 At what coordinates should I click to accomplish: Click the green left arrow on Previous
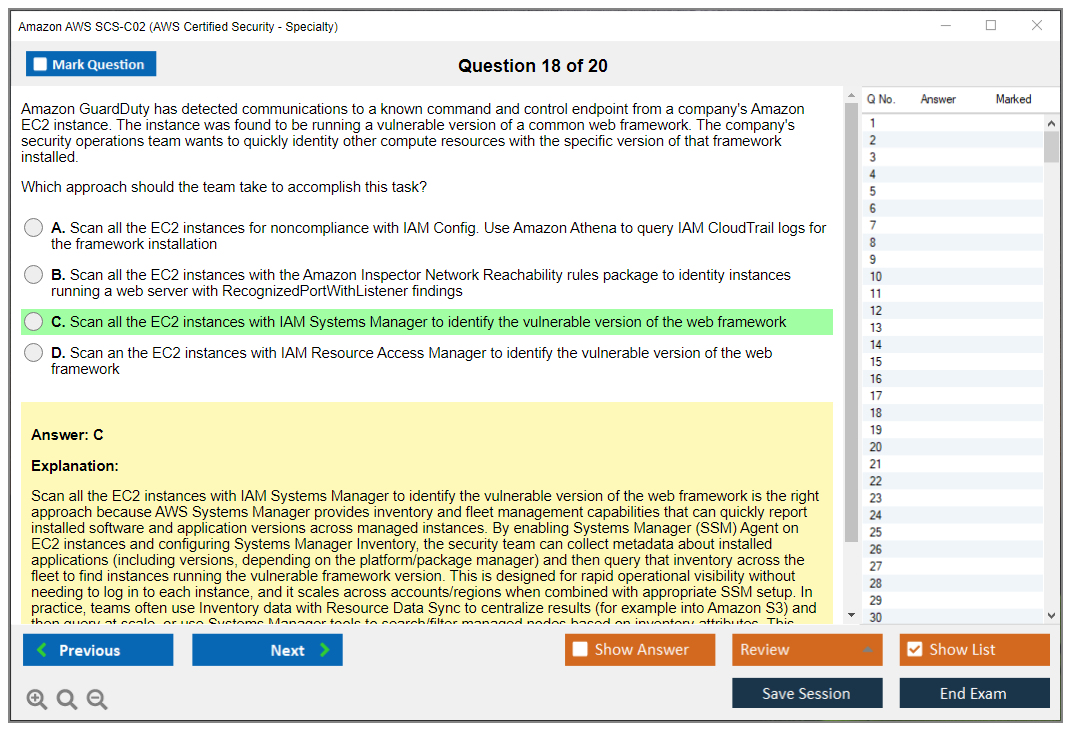coord(42,650)
